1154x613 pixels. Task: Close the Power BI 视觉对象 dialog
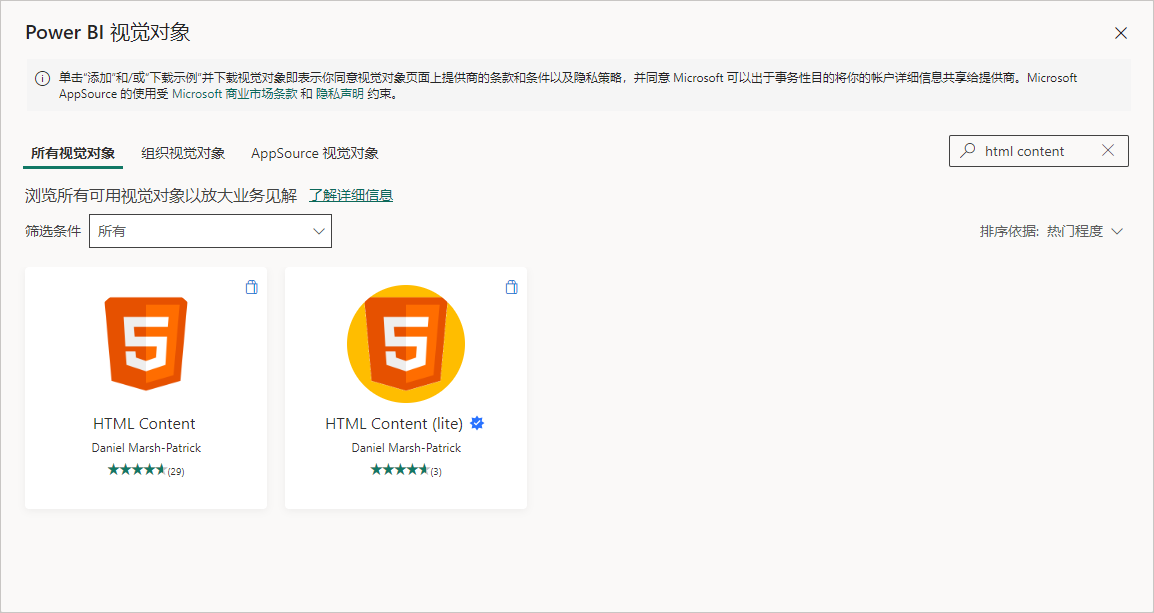point(1121,33)
